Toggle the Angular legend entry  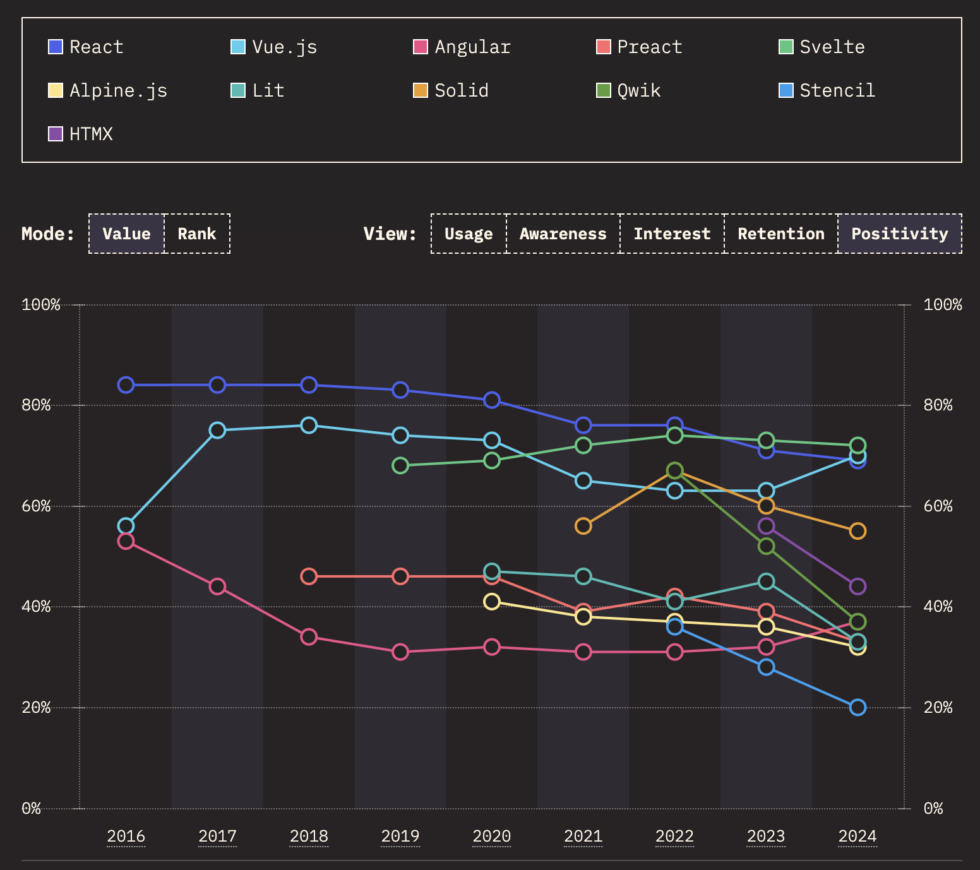[462, 47]
